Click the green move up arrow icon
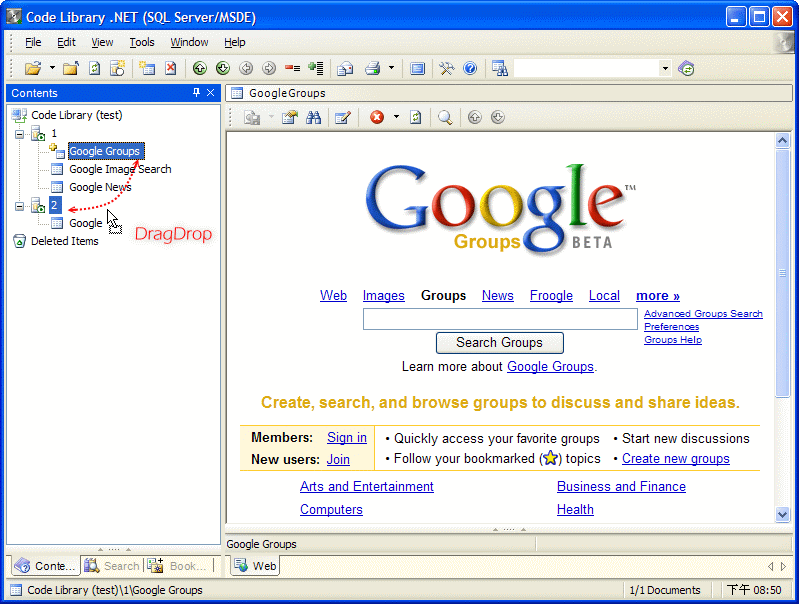 tap(200, 68)
